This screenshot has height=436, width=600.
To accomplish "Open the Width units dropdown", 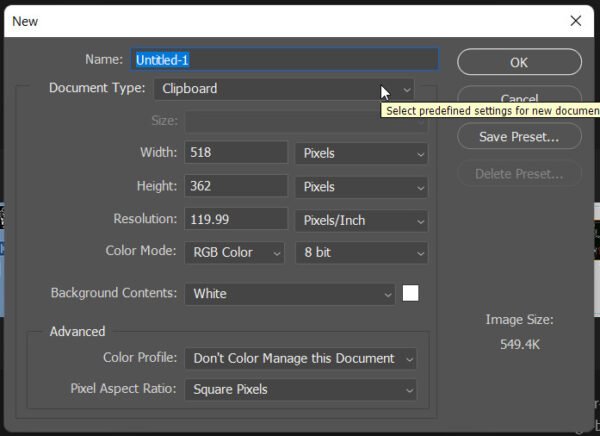I will tap(361, 153).
